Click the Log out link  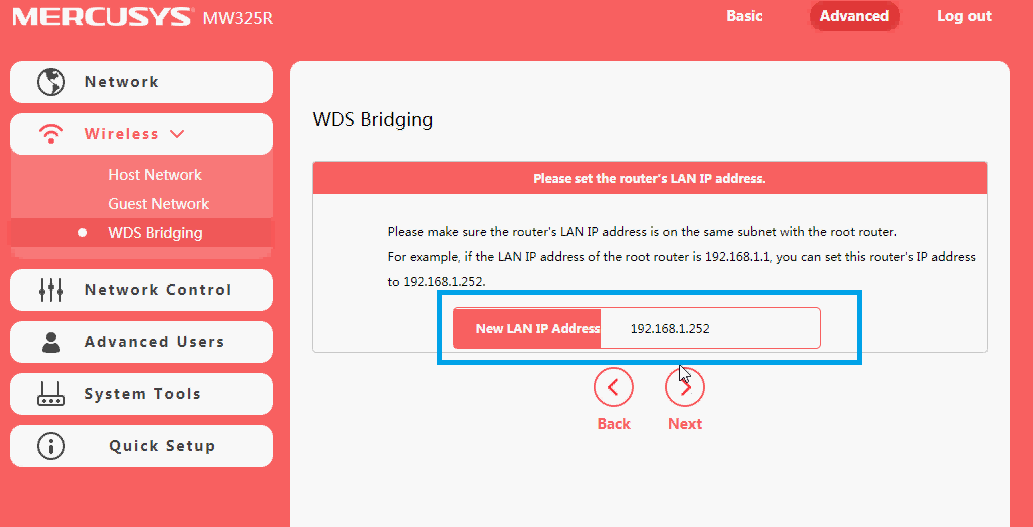(964, 16)
